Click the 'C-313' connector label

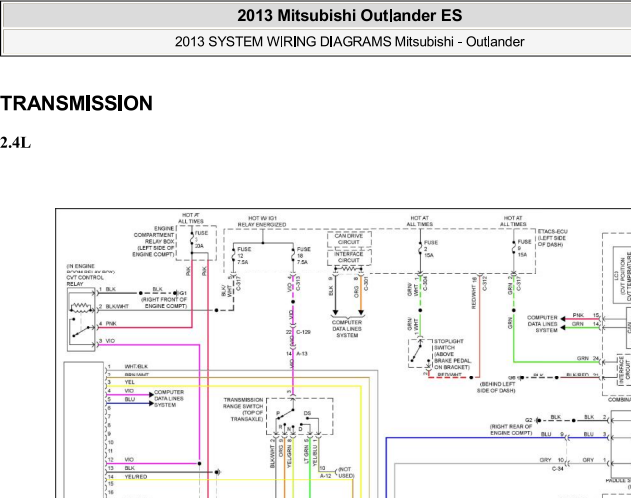(298, 284)
